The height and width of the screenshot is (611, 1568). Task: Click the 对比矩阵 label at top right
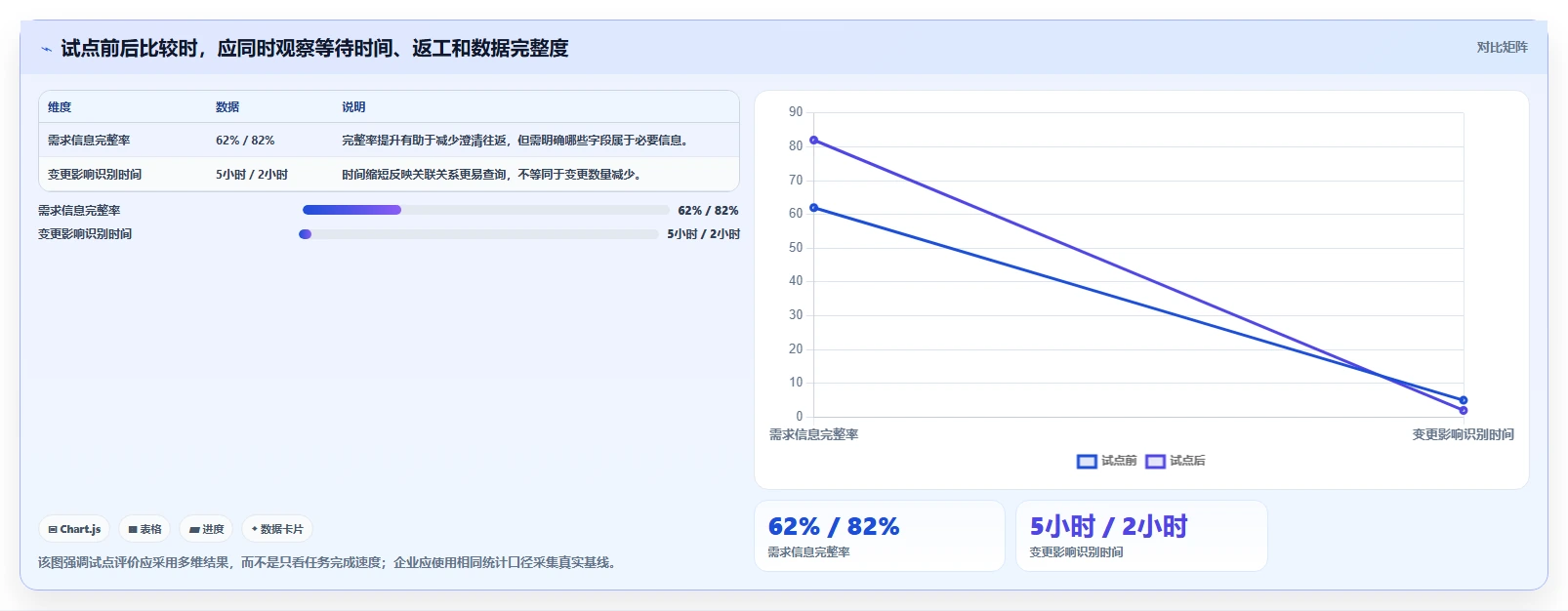(1502, 47)
